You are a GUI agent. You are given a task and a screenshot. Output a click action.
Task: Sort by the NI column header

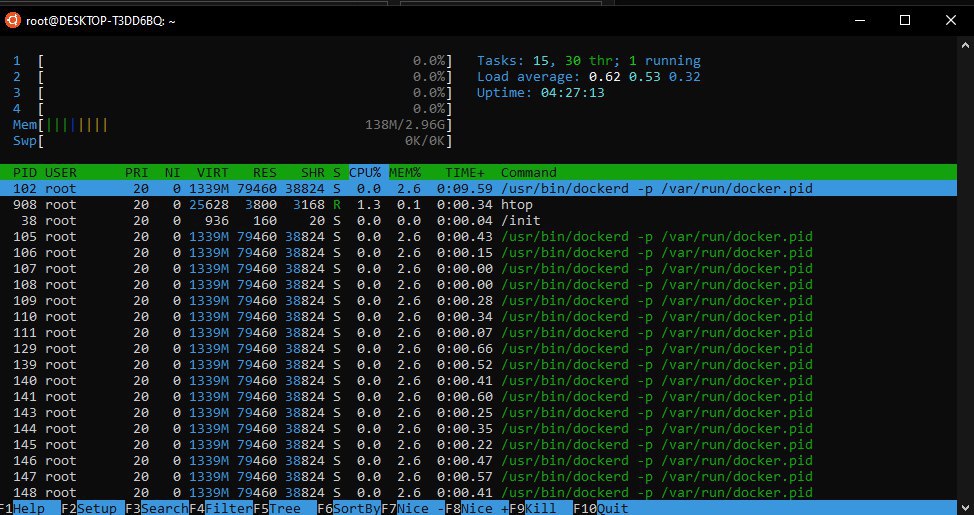[x=172, y=172]
